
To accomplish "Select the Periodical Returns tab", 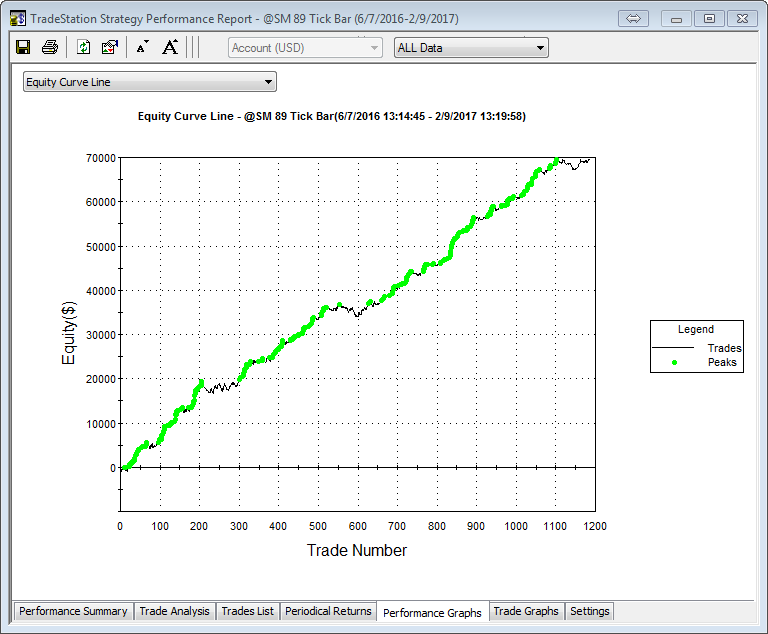I will [x=328, y=611].
